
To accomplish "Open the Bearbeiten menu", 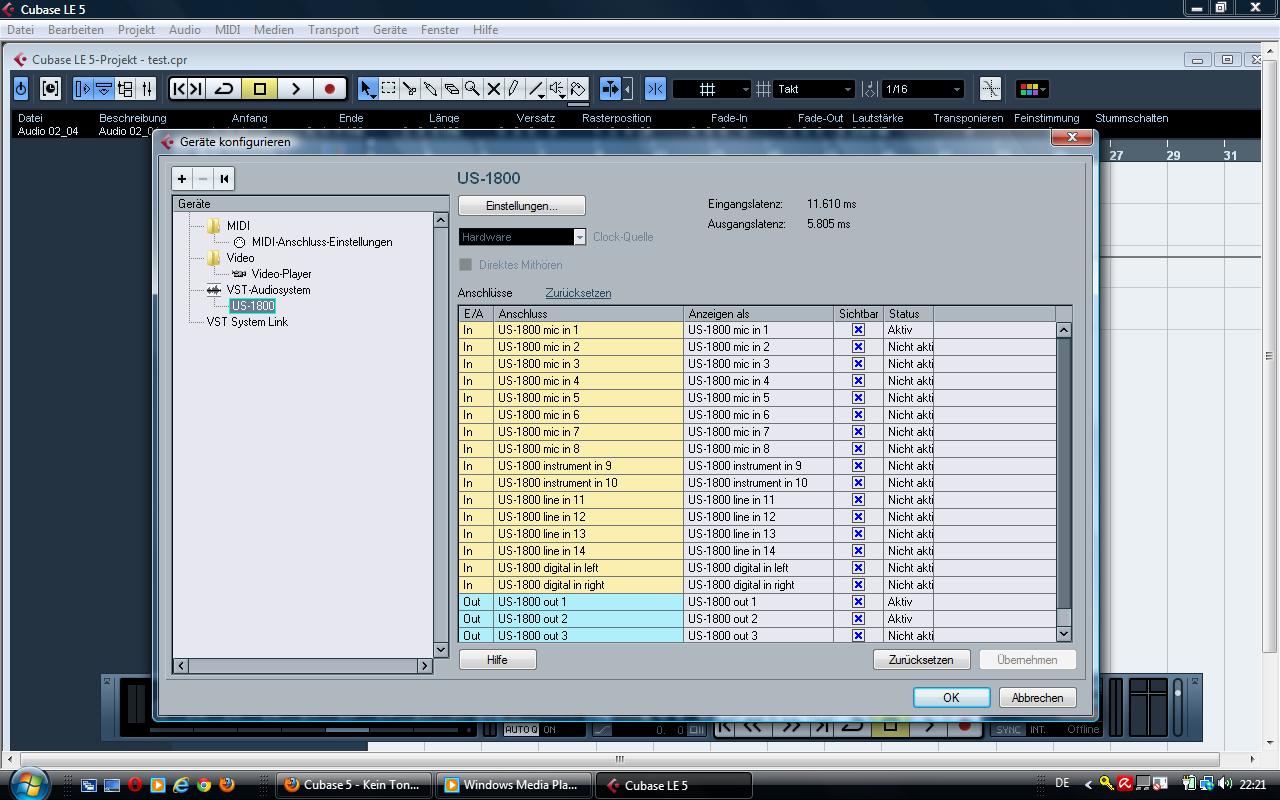I will coord(76,30).
